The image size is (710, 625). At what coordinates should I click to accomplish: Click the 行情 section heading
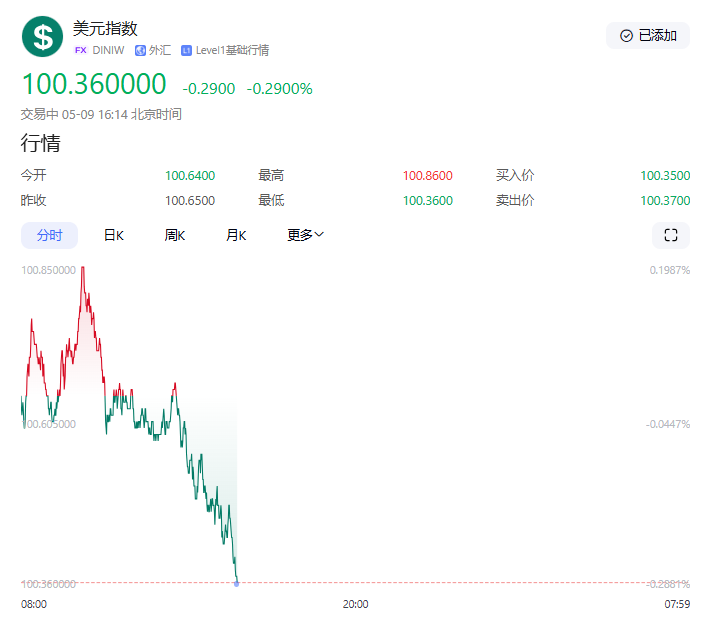coord(41,143)
